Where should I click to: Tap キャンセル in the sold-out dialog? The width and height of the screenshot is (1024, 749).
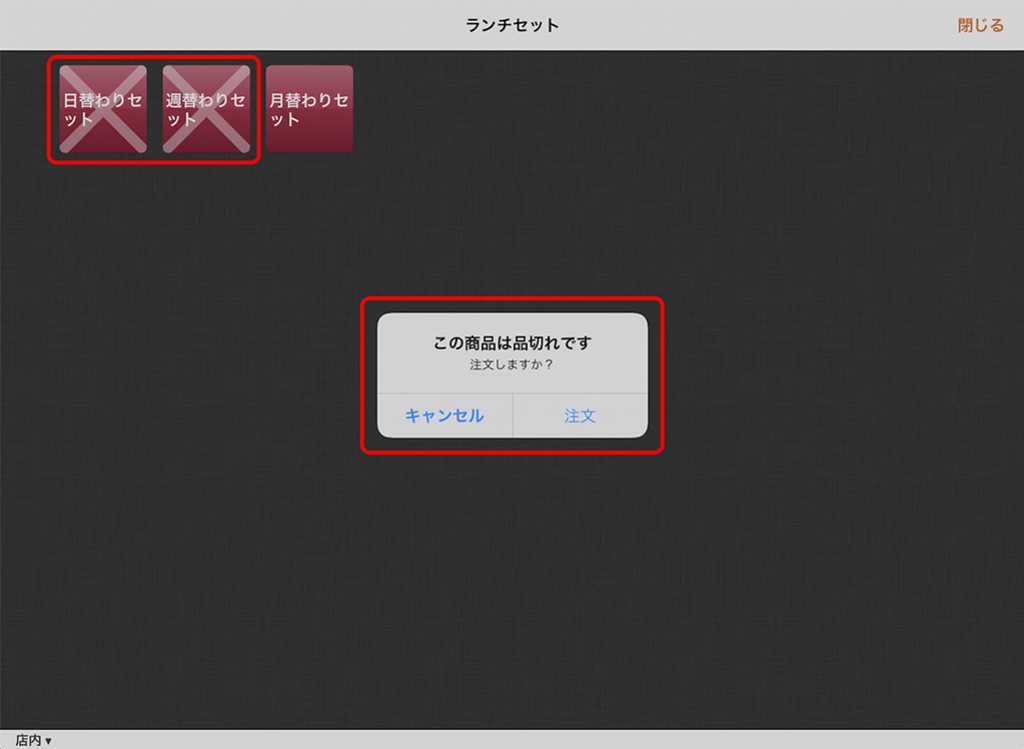(x=445, y=416)
